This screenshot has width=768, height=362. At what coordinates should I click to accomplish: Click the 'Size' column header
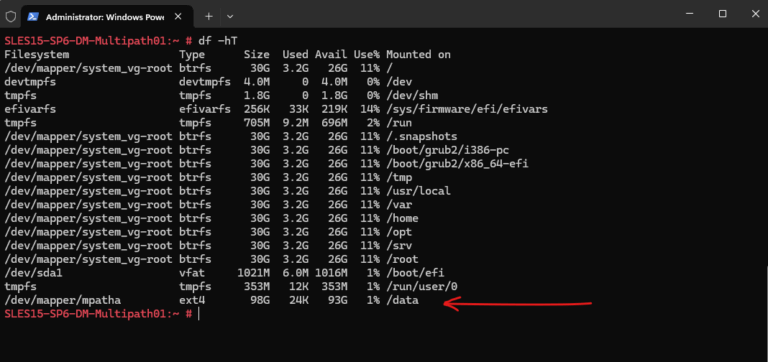click(x=257, y=54)
